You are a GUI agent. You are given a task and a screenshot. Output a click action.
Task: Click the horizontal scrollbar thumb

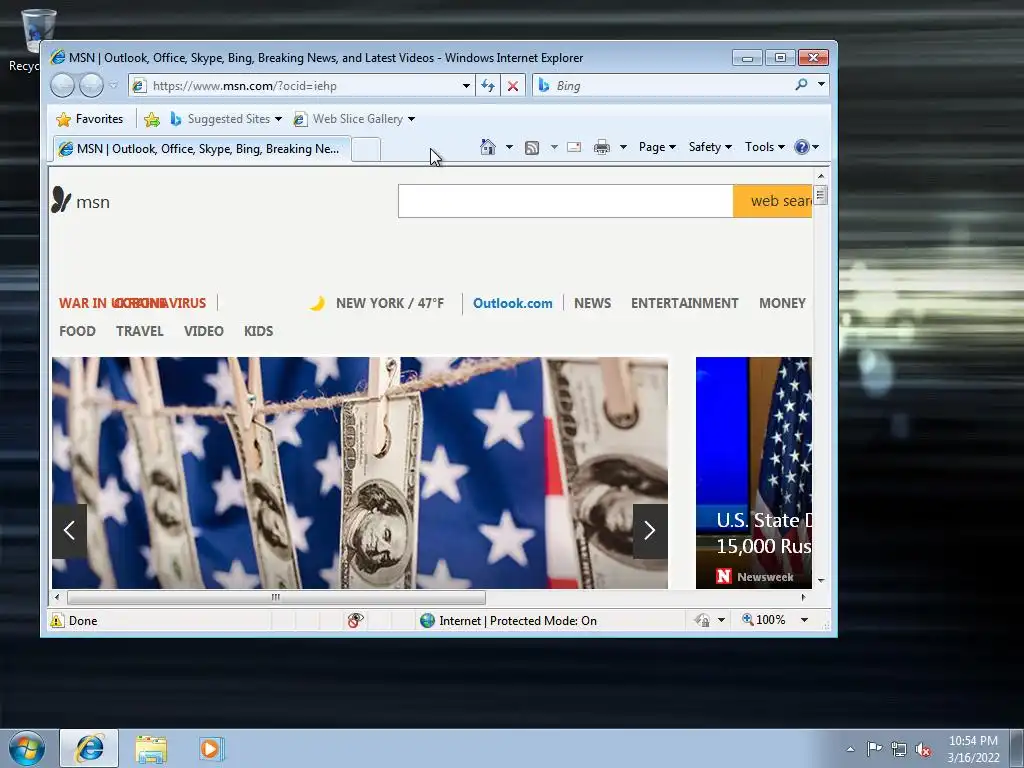[276, 597]
